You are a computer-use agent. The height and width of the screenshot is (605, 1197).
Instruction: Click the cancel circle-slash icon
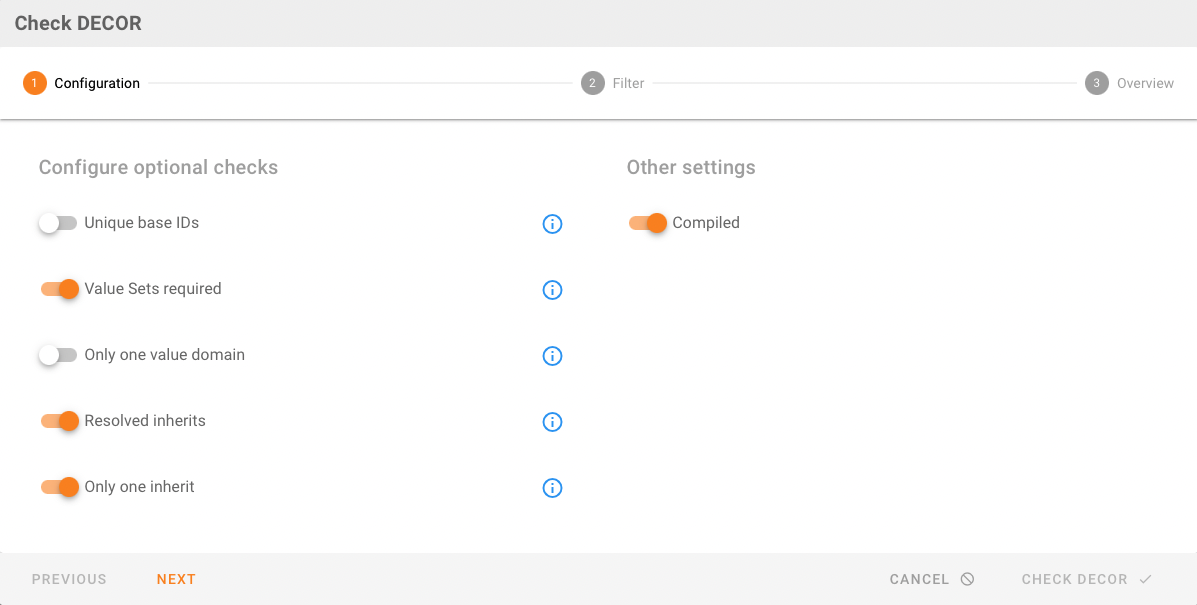[x=967, y=579]
